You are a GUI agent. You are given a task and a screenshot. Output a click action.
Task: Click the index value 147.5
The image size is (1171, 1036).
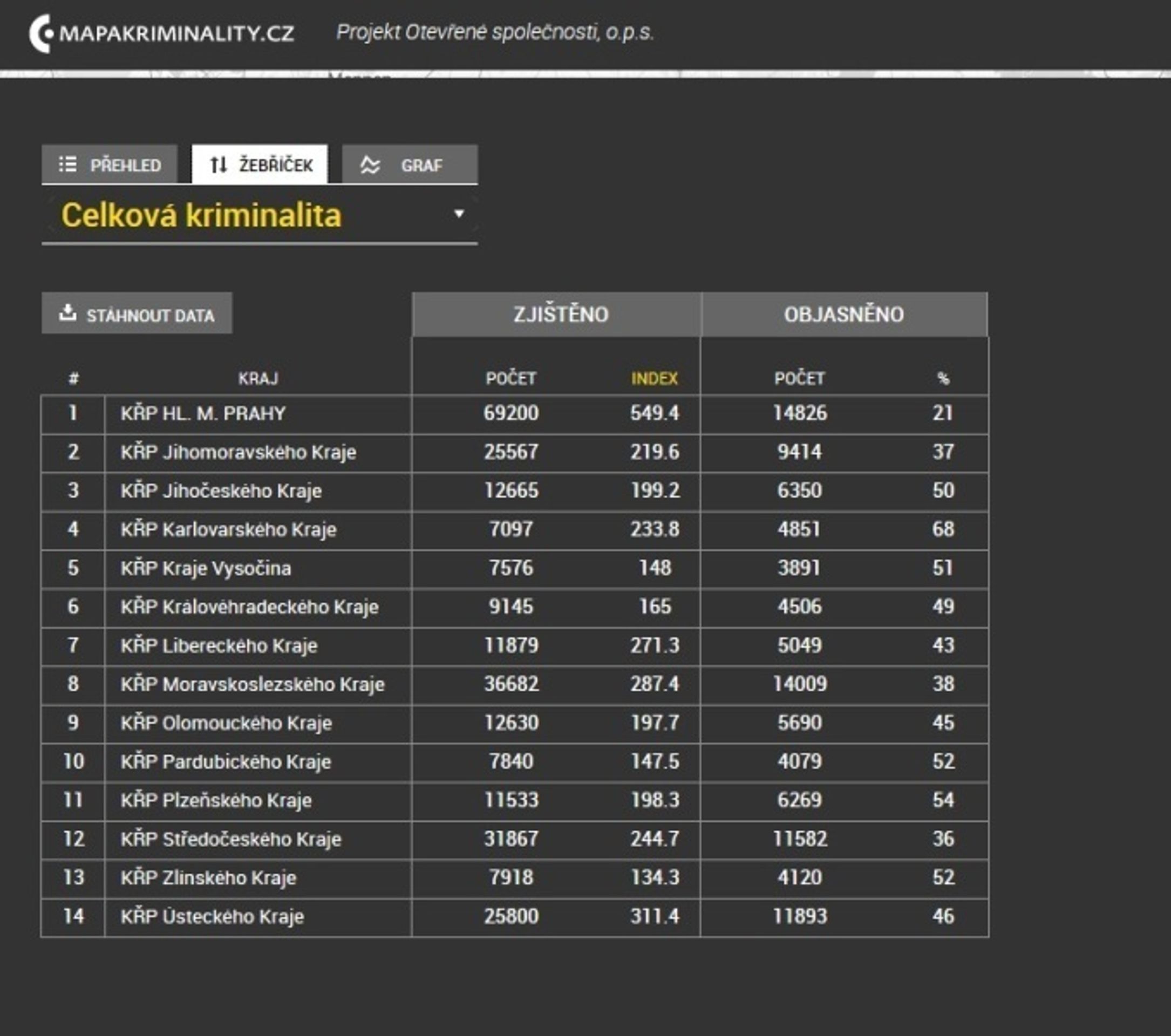click(655, 761)
